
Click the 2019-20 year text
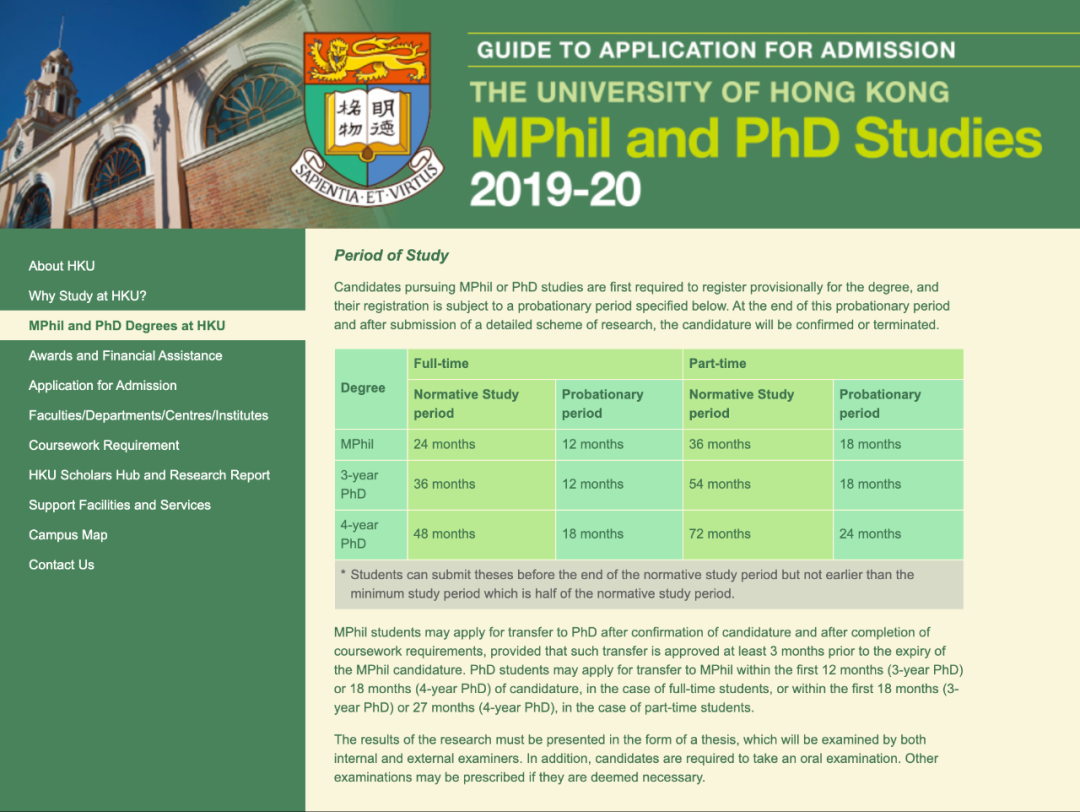coord(555,189)
